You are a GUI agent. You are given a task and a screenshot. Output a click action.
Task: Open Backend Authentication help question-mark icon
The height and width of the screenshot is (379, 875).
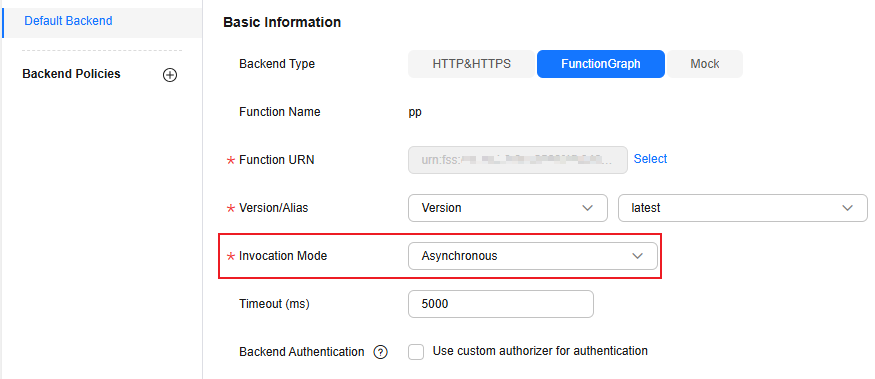click(x=381, y=352)
